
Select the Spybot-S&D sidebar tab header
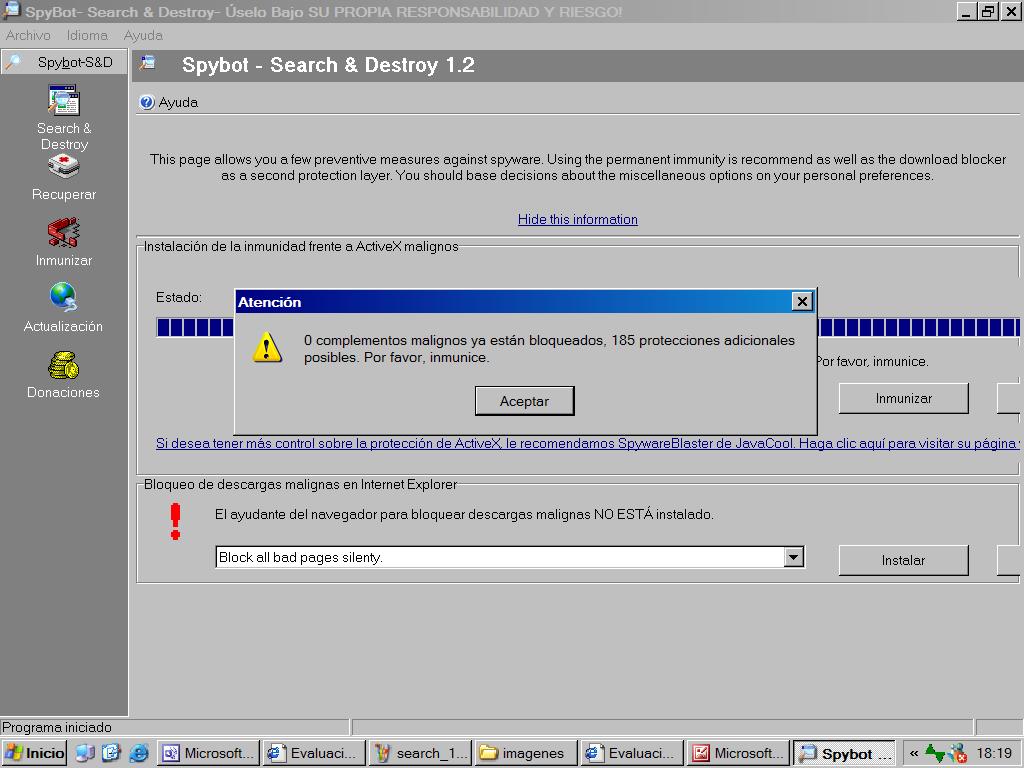pyautogui.click(x=64, y=62)
